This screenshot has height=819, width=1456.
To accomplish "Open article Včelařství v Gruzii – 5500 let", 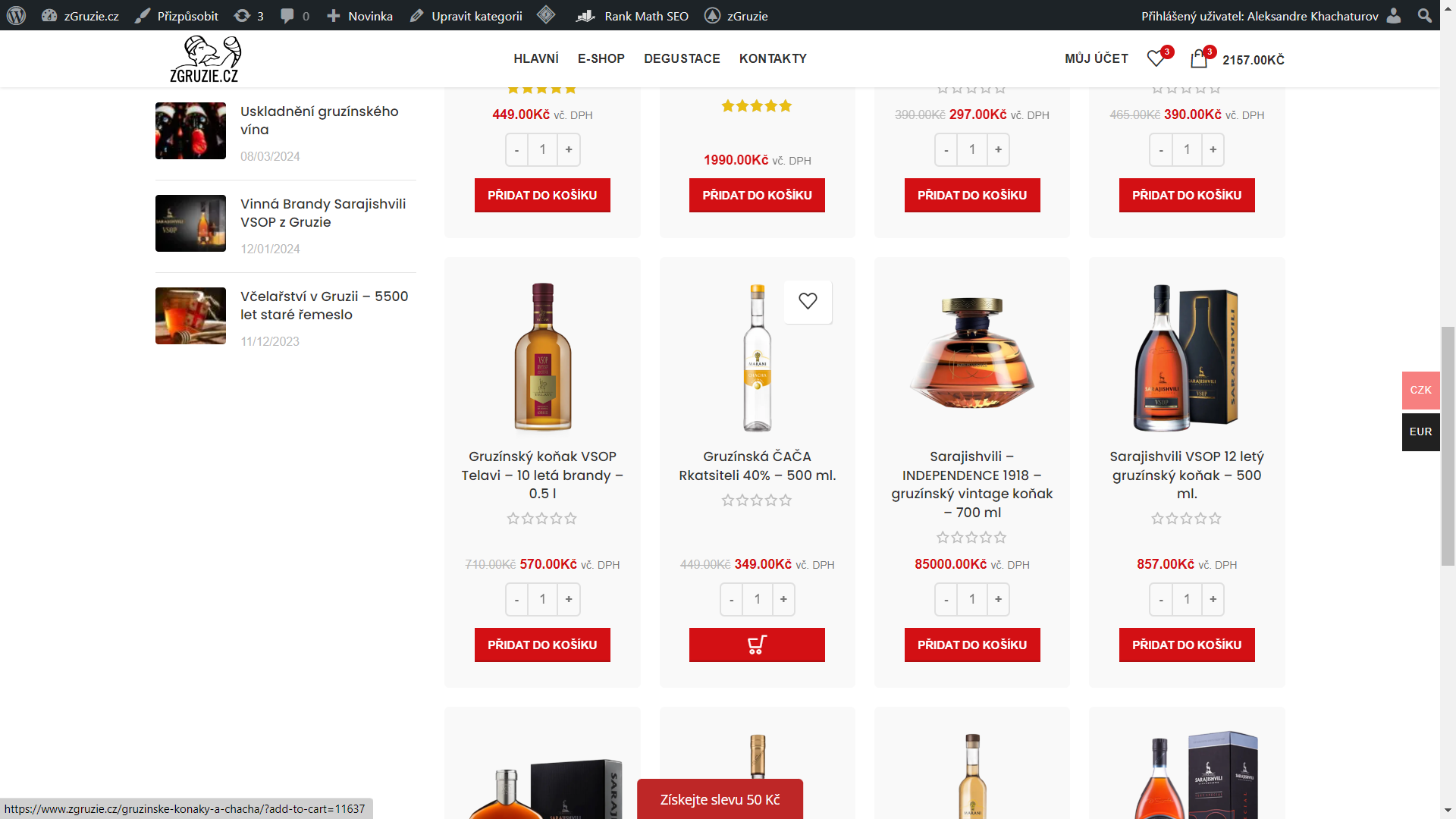I will pyautogui.click(x=325, y=306).
